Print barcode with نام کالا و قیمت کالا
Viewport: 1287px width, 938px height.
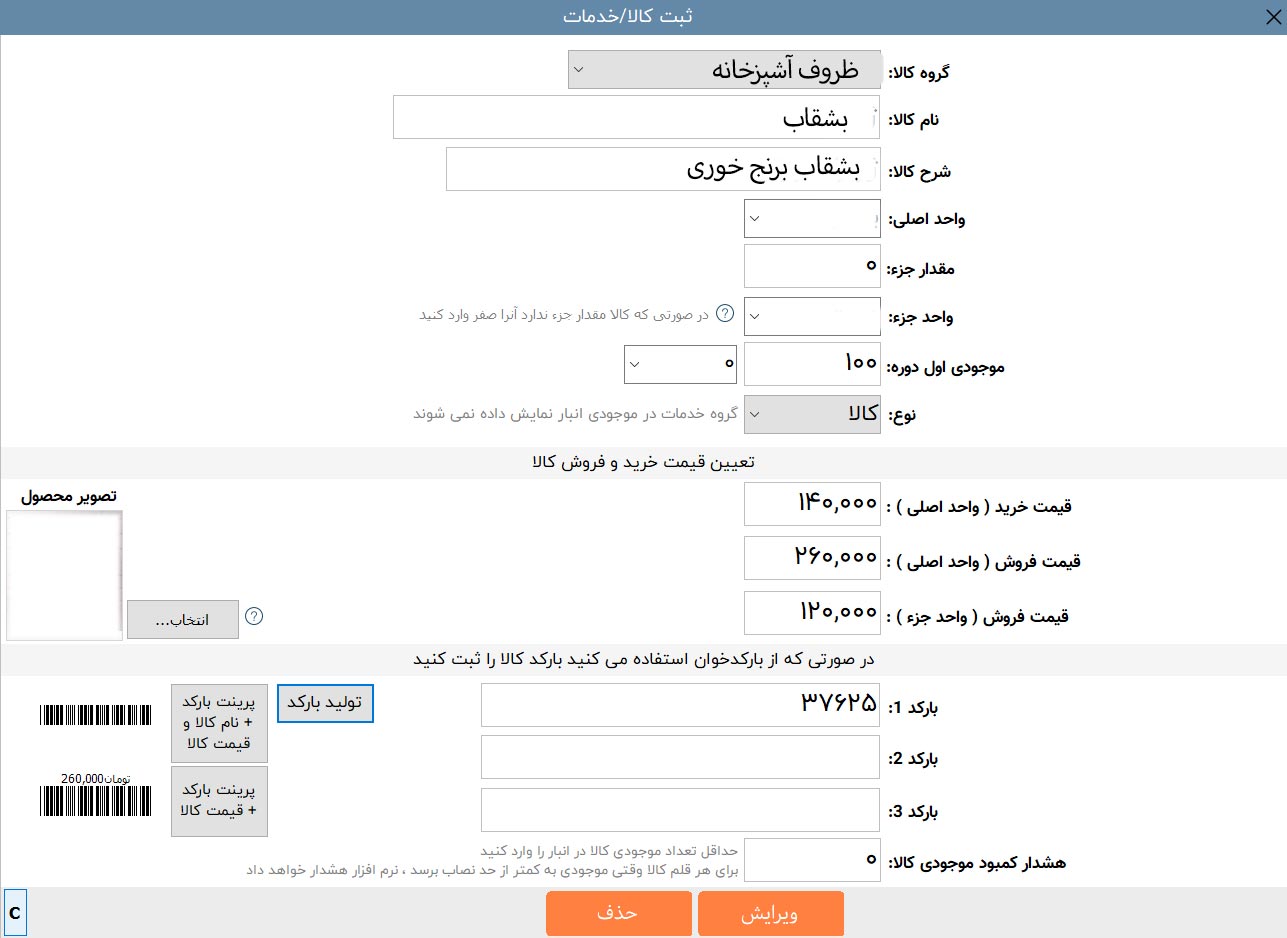click(x=219, y=724)
